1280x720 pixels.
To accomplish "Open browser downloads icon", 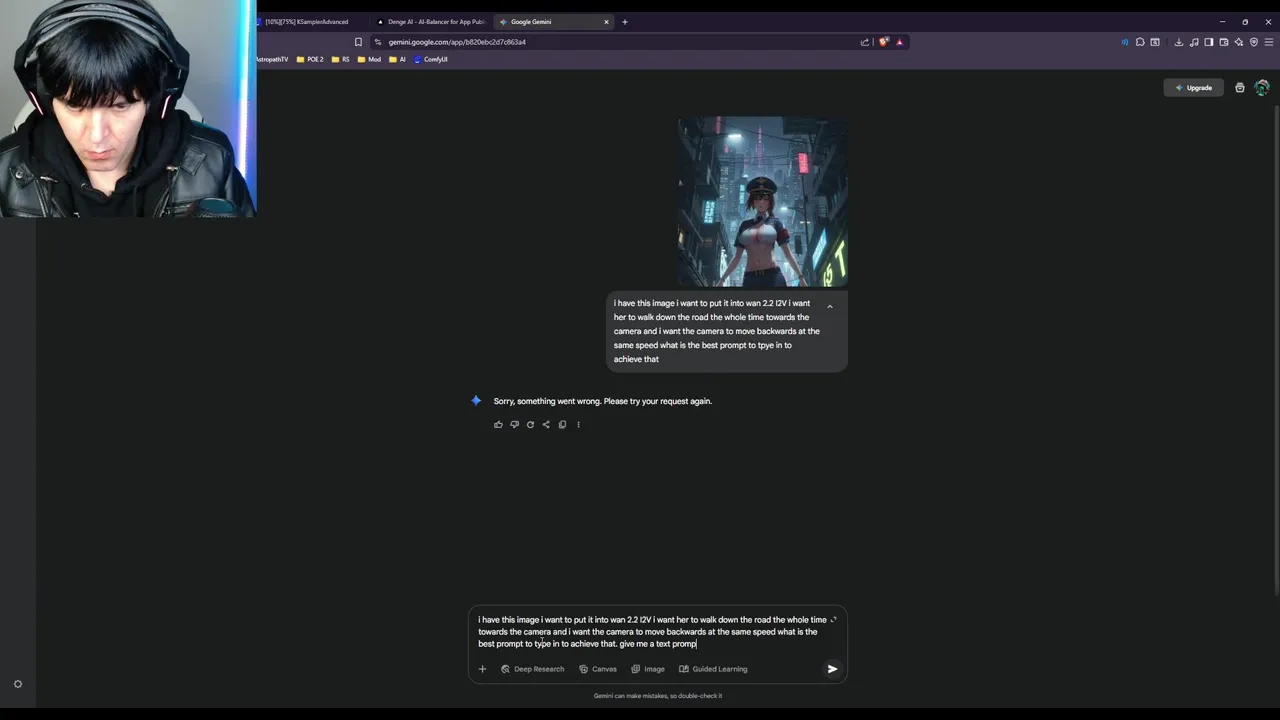I will 1179,42.
